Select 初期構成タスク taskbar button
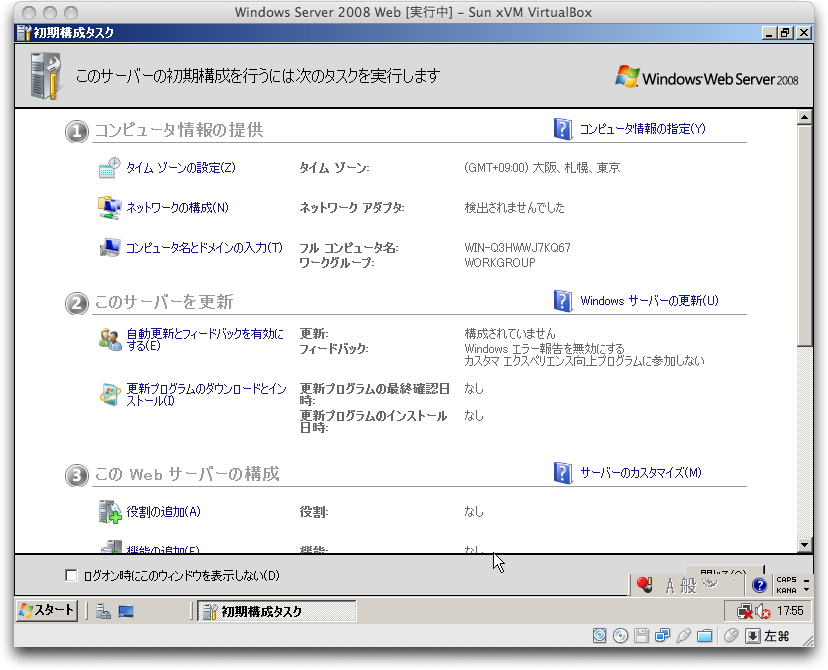Screen dimensions: 828x670 (x=277, y=611)
